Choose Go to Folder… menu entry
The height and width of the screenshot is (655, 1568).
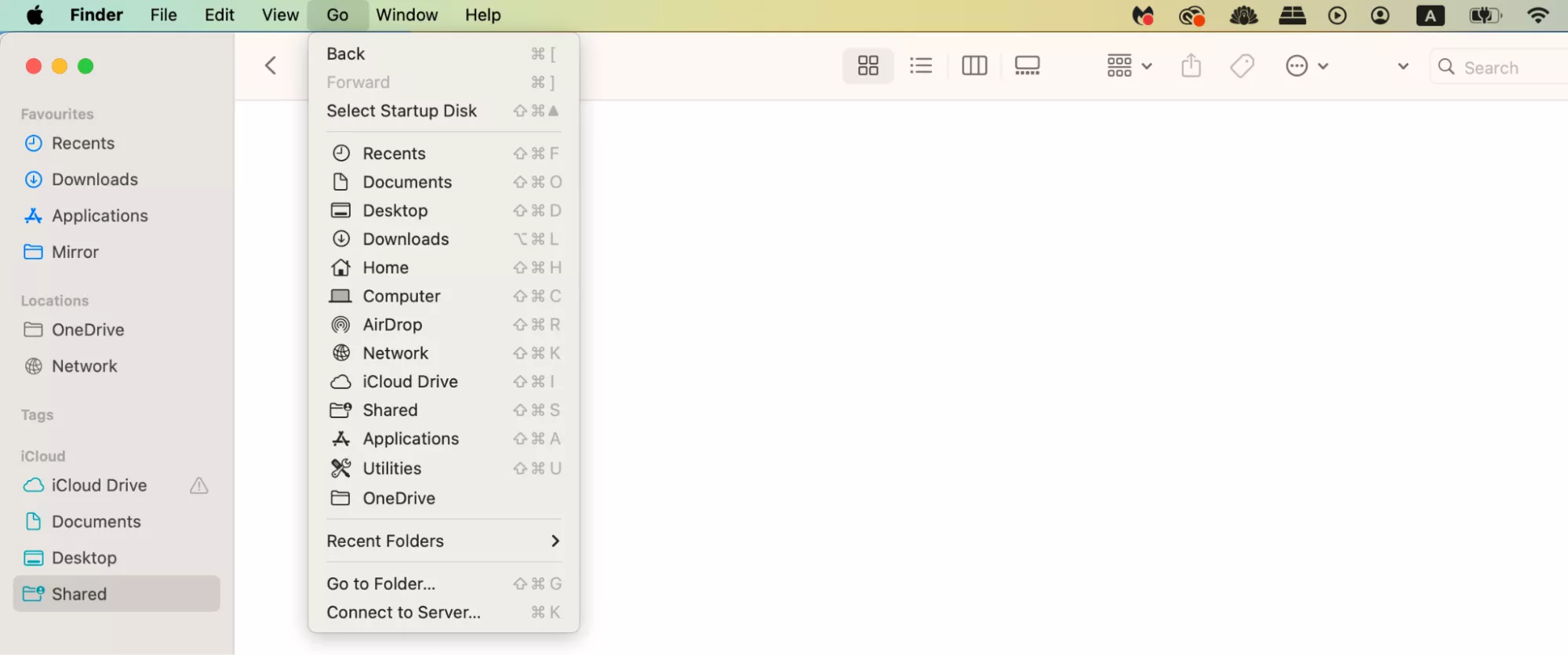(381, 584)
